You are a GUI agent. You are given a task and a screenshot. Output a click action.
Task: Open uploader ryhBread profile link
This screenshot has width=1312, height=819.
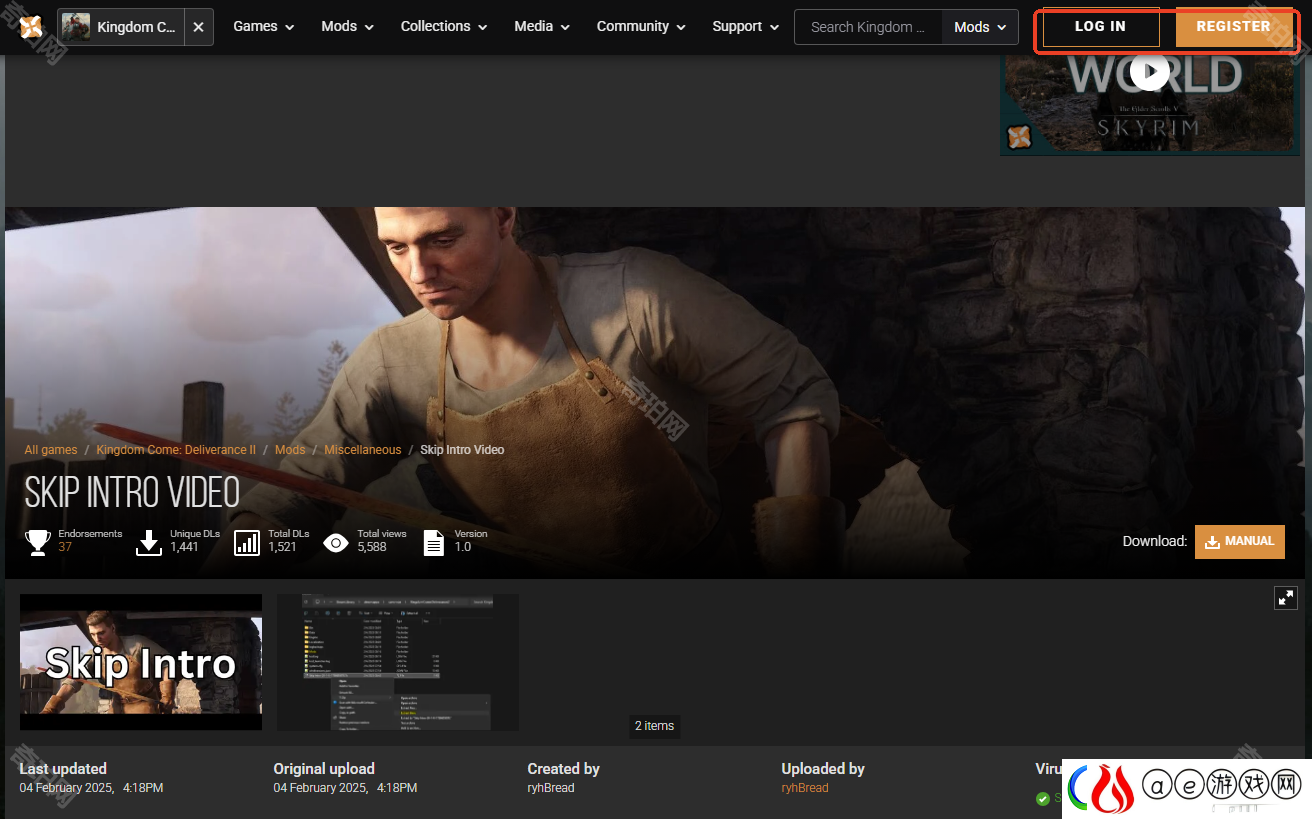tap(805, 788)
